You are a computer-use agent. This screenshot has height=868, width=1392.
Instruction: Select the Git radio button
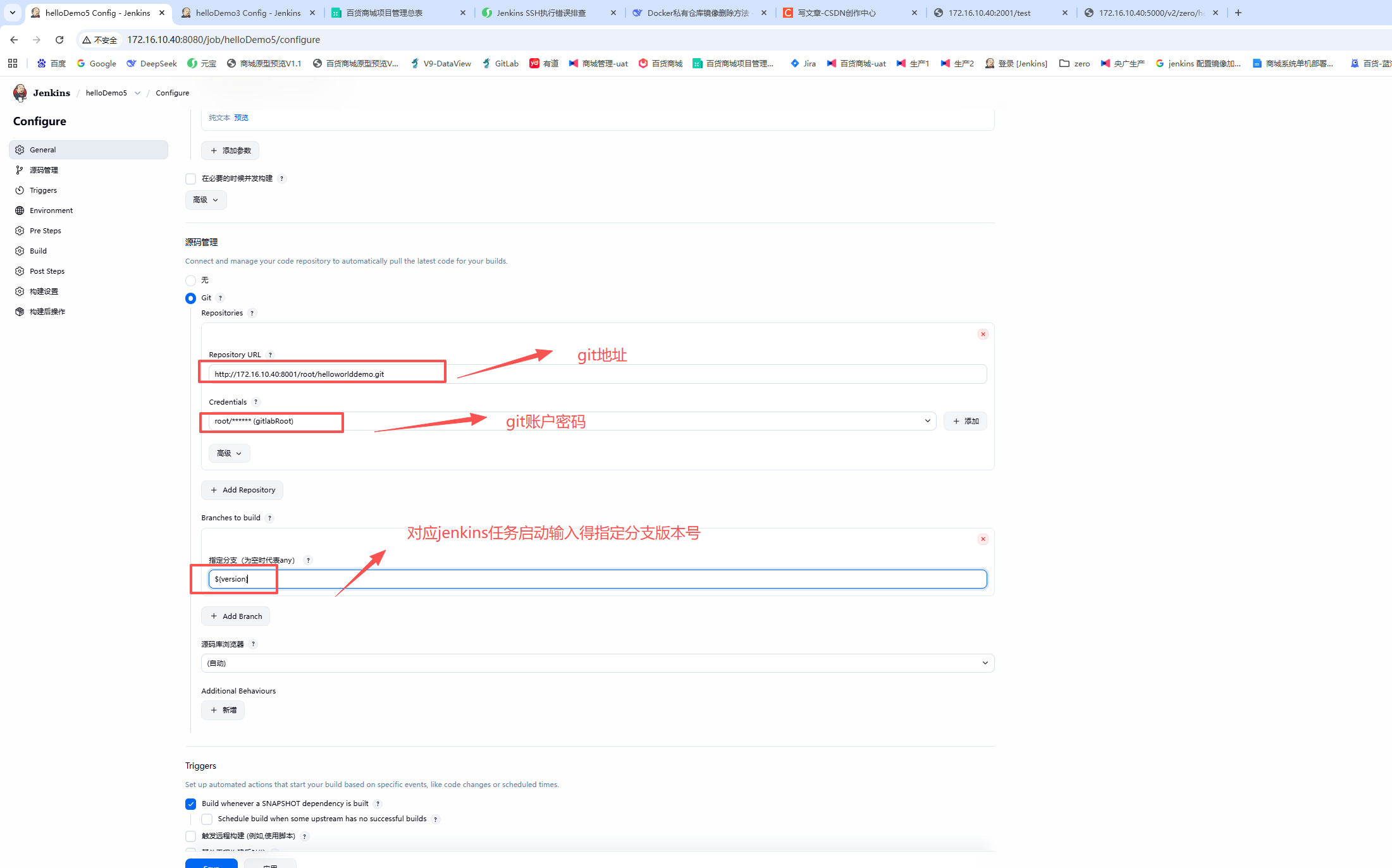(190, 298)
